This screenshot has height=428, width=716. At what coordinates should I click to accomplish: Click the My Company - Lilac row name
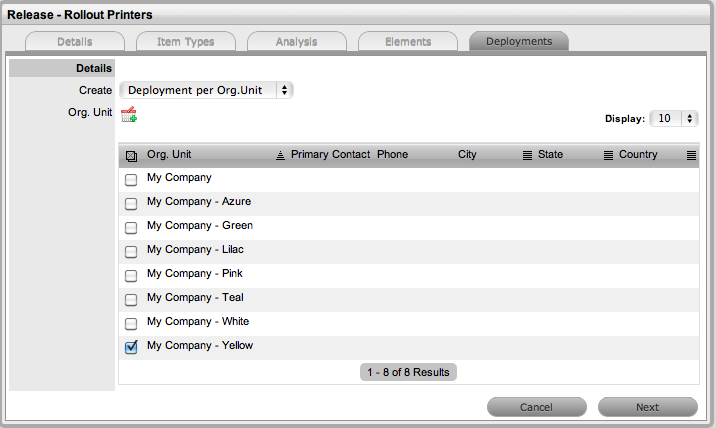195,250
